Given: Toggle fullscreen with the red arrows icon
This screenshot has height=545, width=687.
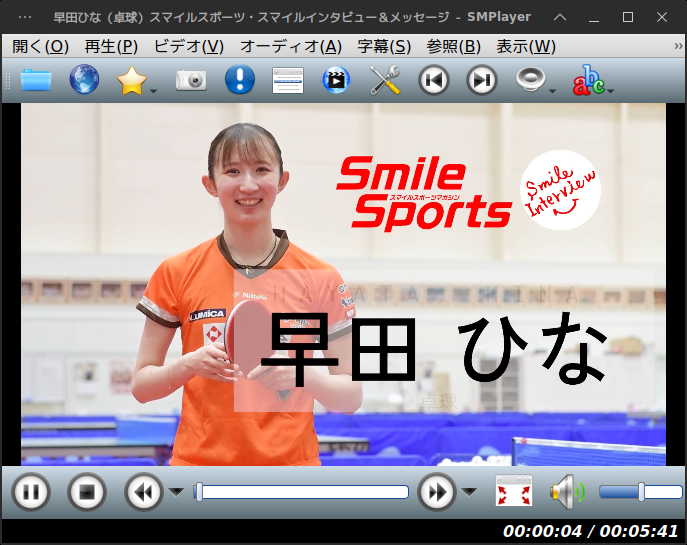Looking at the screenshot, I should [x=514, y=491].
